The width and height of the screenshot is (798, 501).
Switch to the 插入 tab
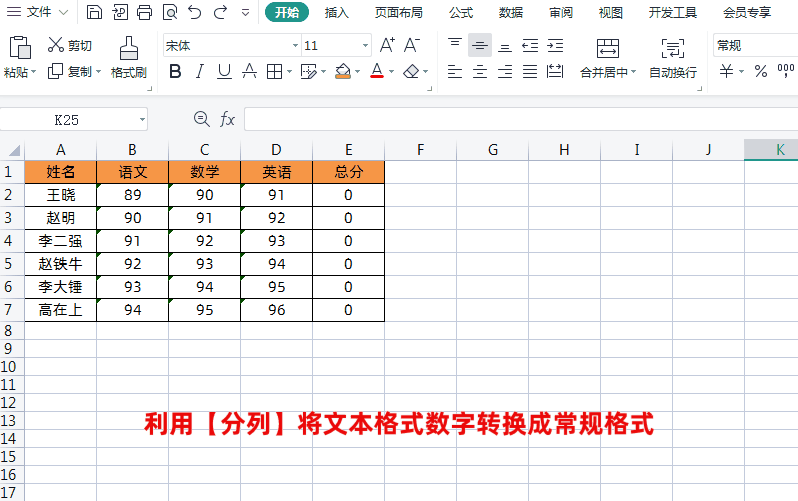coord(336,12)
